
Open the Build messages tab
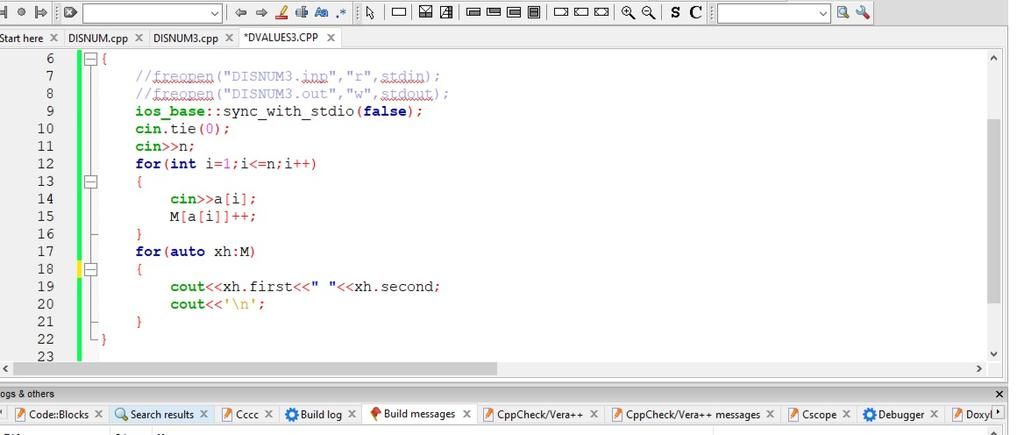point(412,413)
